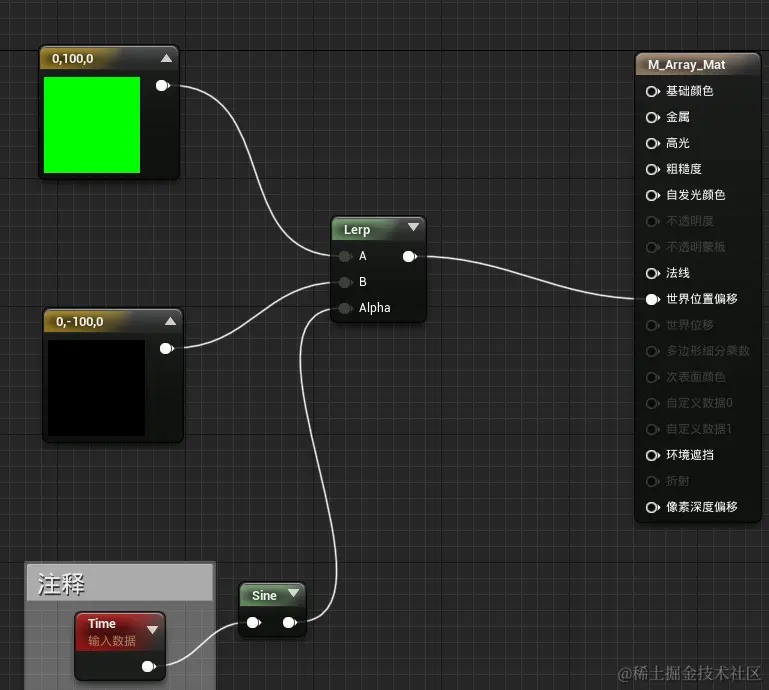Screen dimensions: 769x690
Task: Click the Lerp node output pin
Action: point(410,256)
